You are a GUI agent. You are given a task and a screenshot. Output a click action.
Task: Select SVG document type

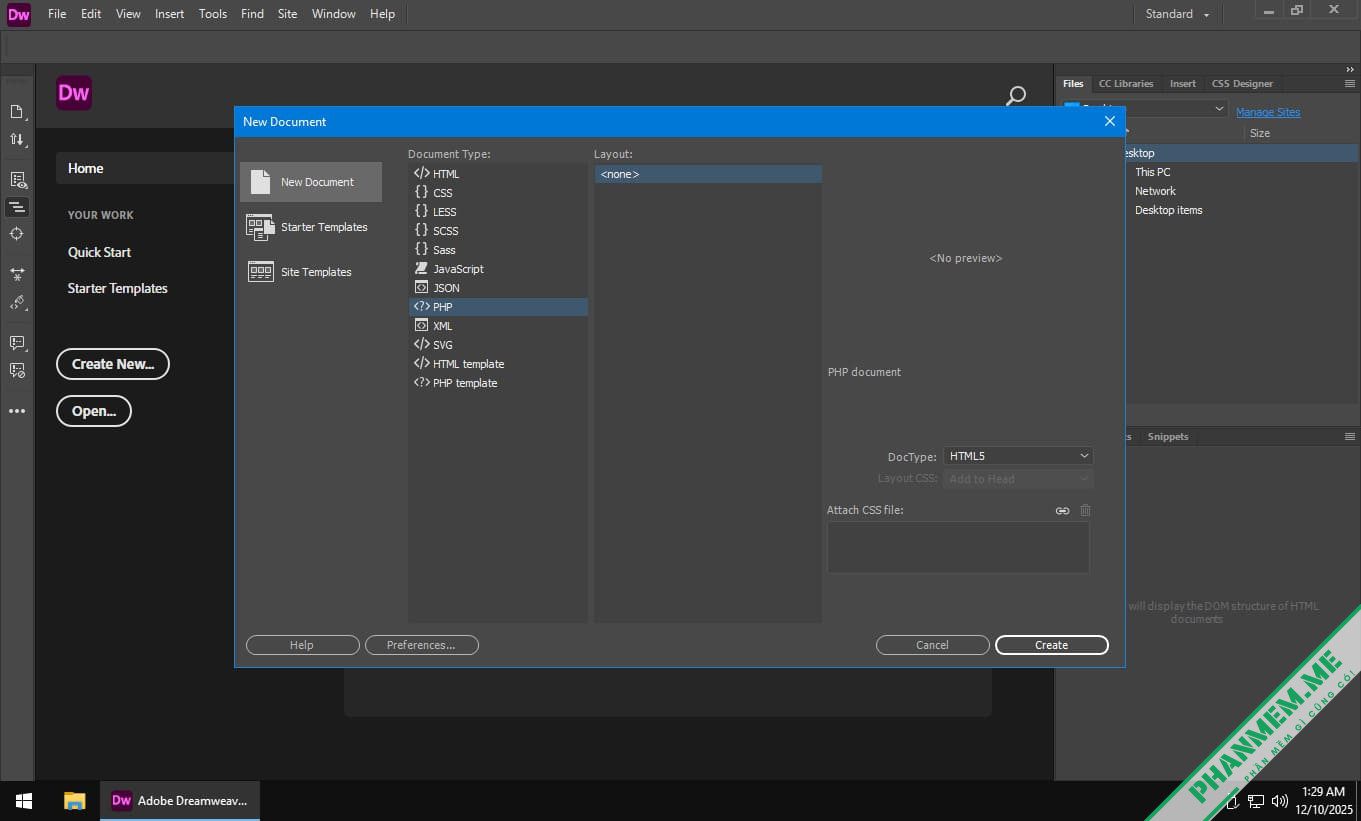pyautogui.click(x=498, y=345)
